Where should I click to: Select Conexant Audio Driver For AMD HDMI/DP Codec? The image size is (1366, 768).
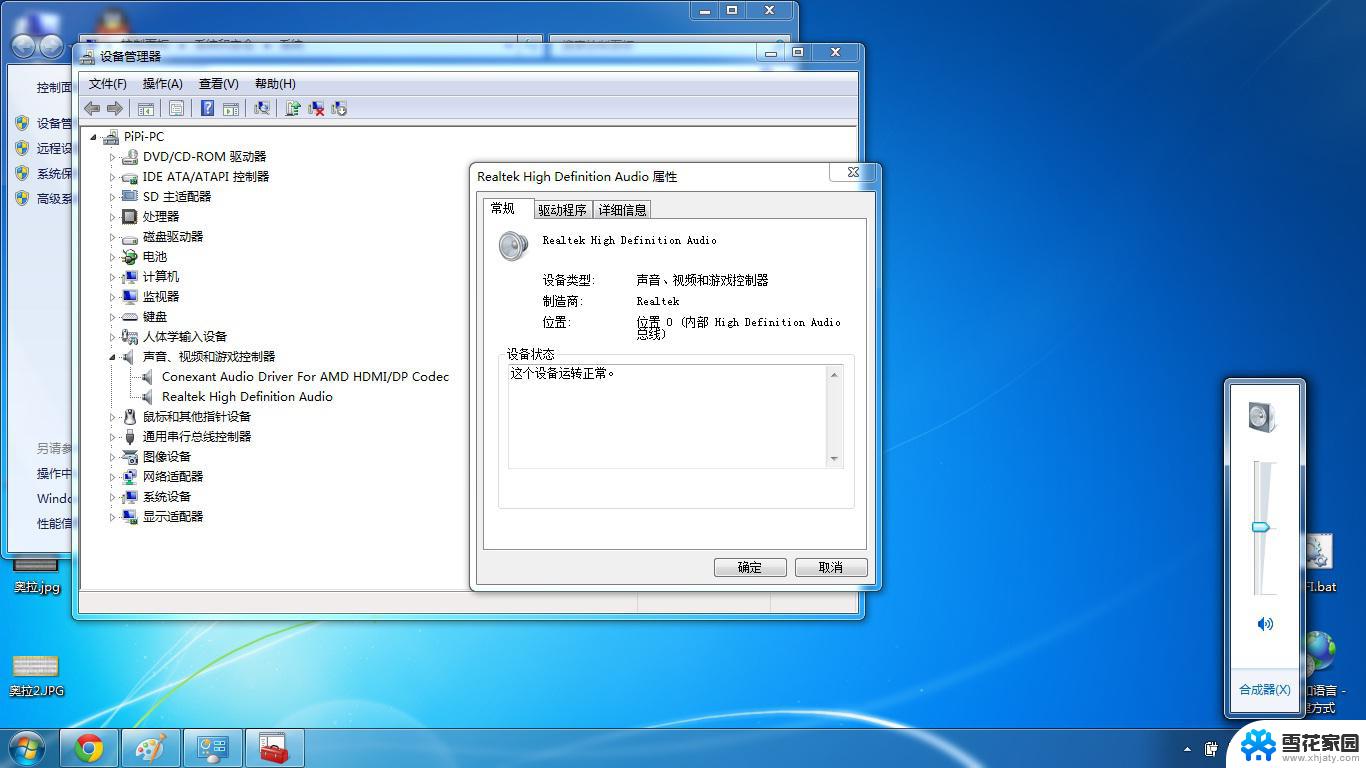point(305,377)
